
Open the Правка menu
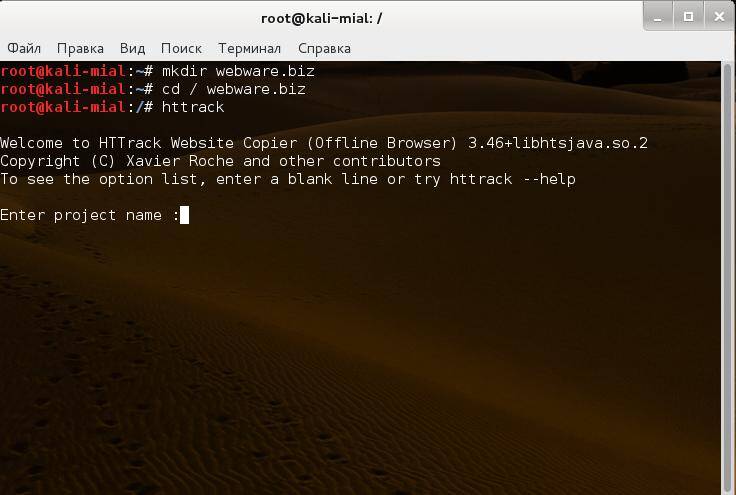click(x=80, y=48)
